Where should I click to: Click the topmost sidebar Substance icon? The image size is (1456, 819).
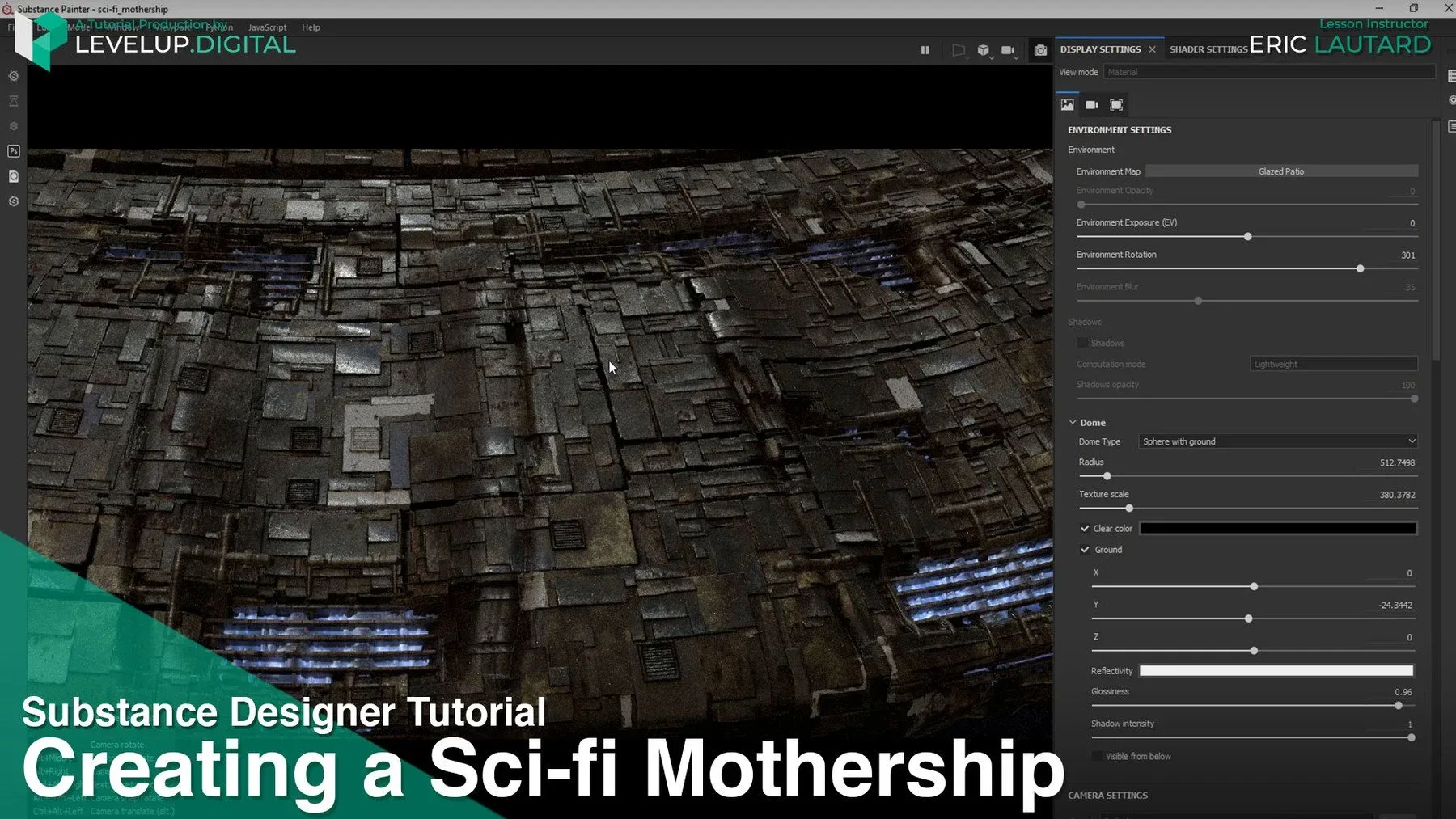tap(14, 76)
